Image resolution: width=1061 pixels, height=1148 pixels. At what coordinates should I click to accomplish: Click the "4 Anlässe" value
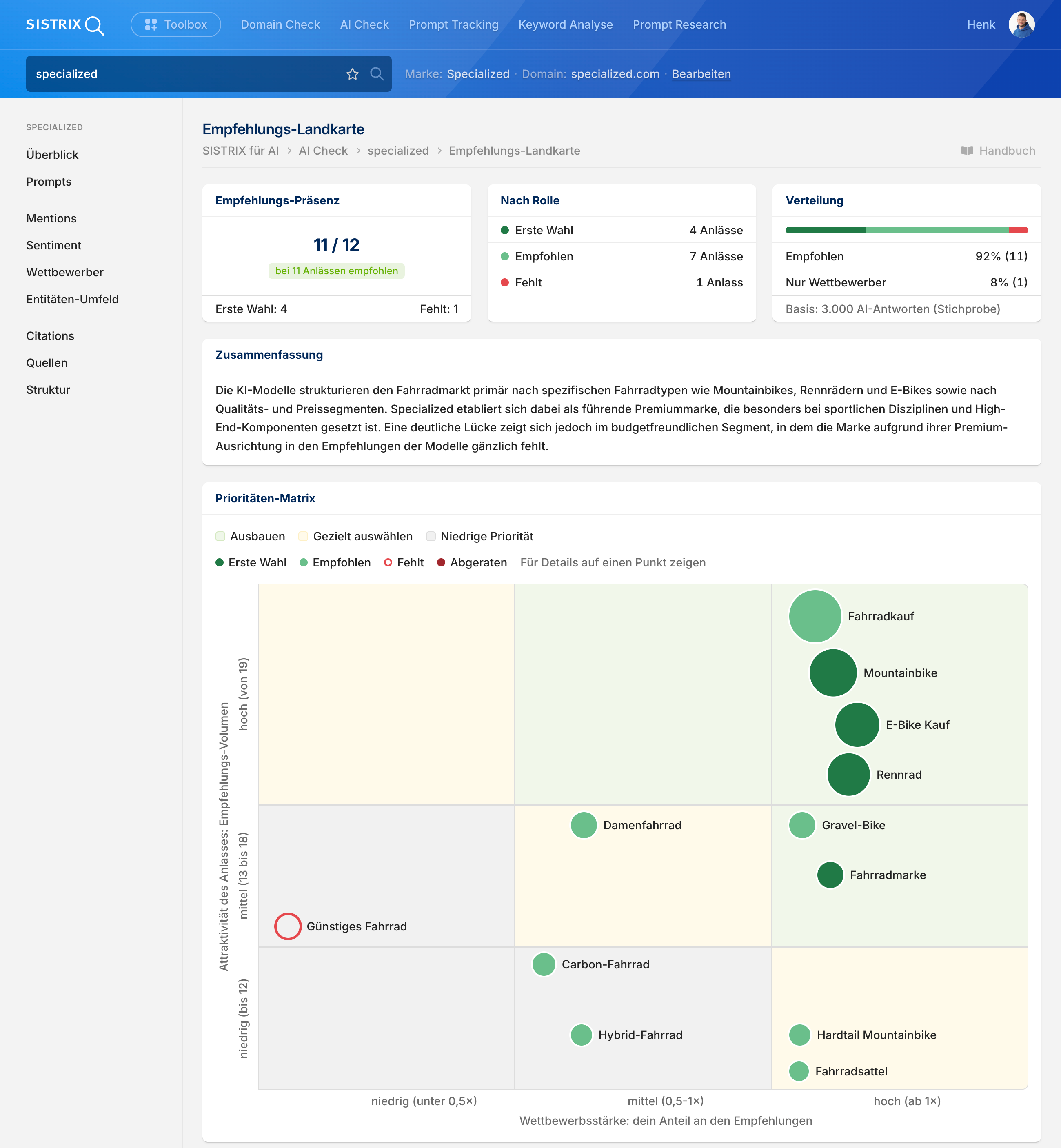click(716, 230)
